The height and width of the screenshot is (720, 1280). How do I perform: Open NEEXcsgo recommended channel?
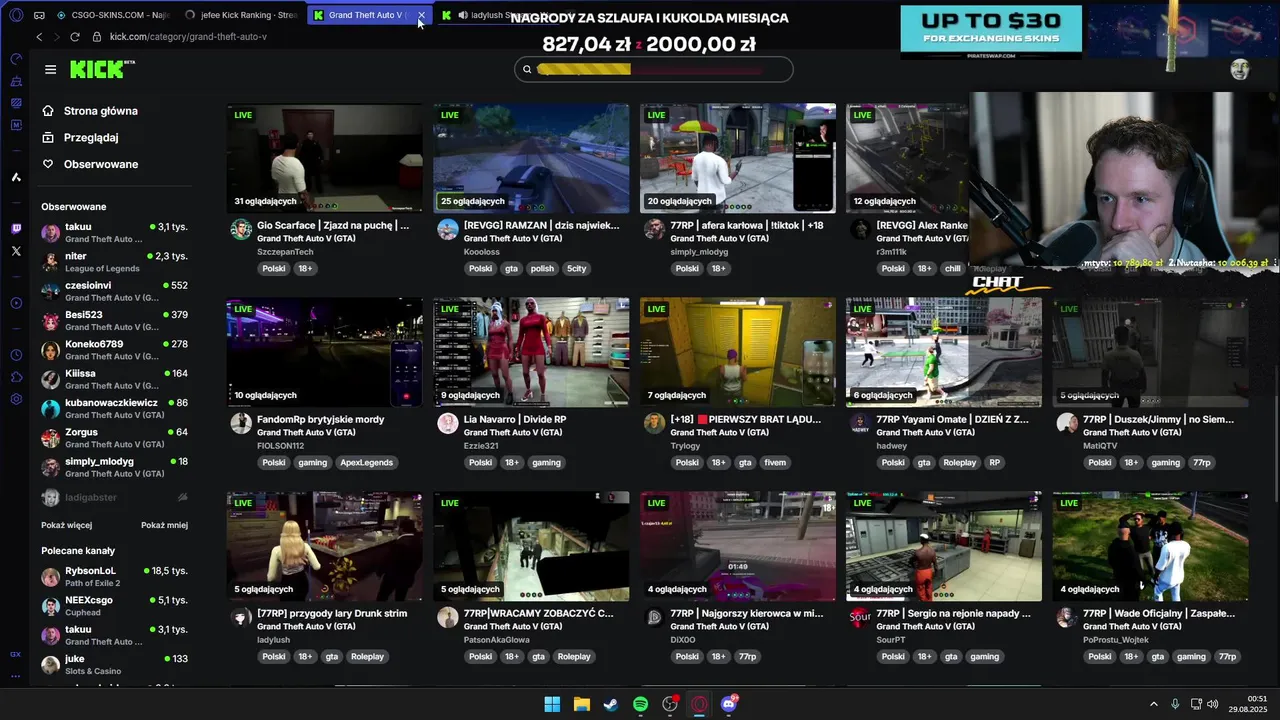[x=114, y=605]
